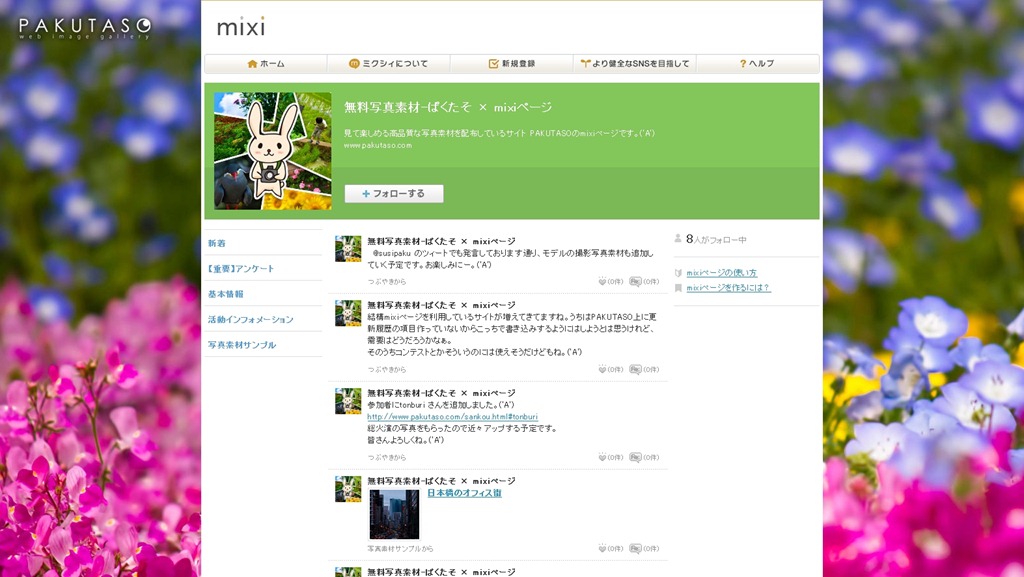Open the 【重要】アンケート sidebar link
The width and height of the screenshot is (1024, 577).
(x=241, y=268)
